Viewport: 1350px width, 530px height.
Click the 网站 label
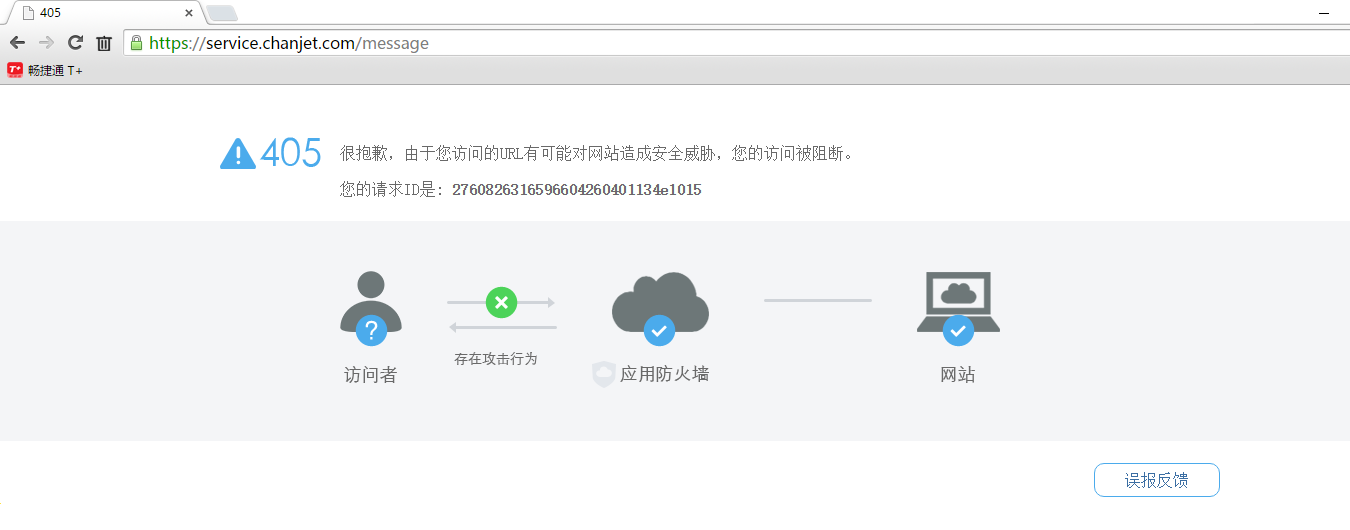(x=958, y=375)
